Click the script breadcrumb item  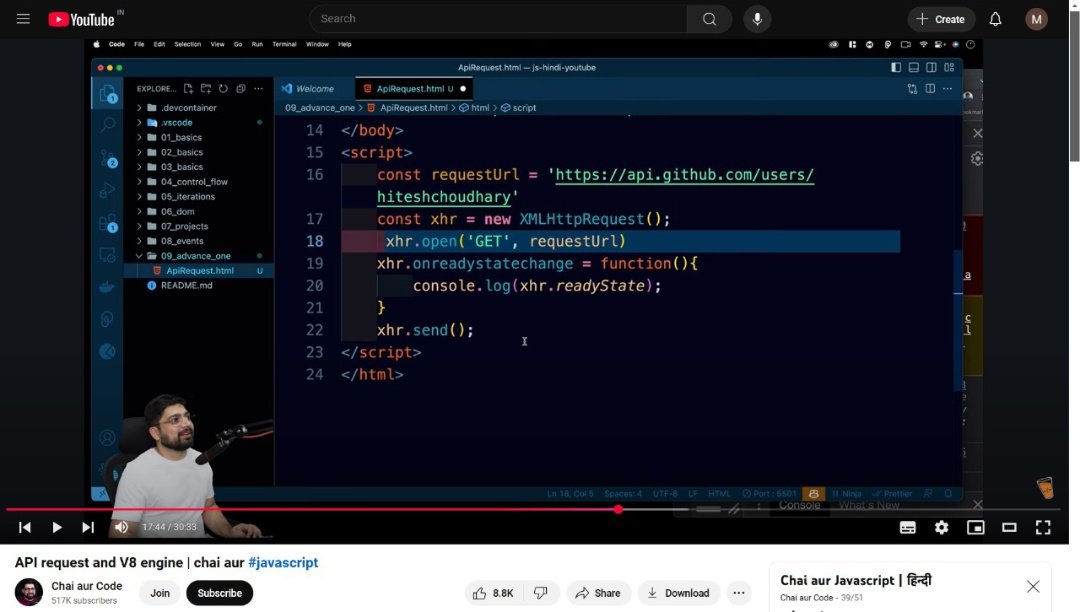(518, 108)
